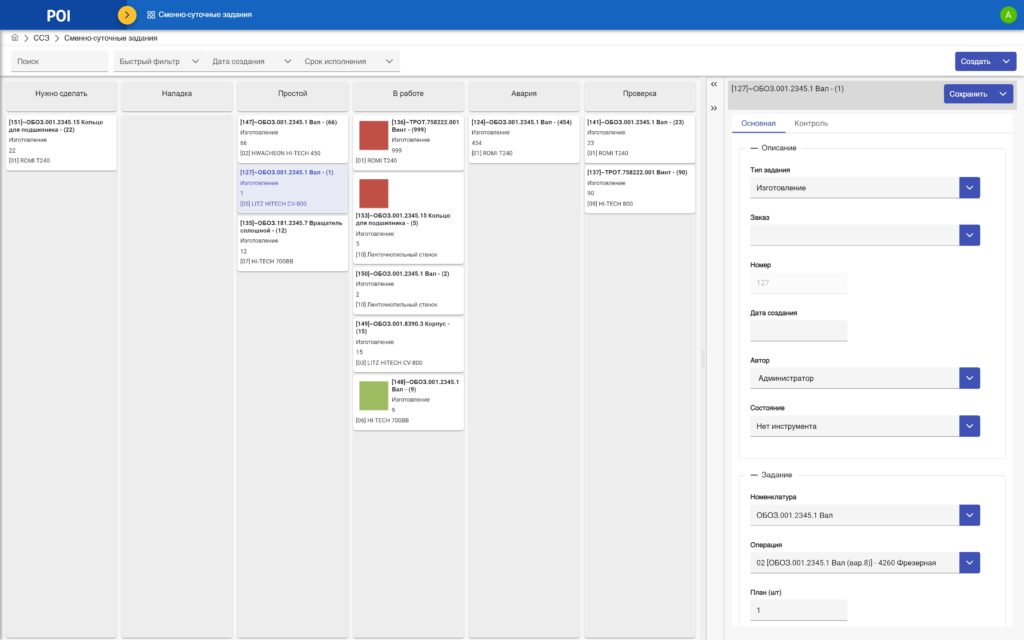Open Автор dropdown
Screen dimensions: 1024x640
tap(969, 378)
